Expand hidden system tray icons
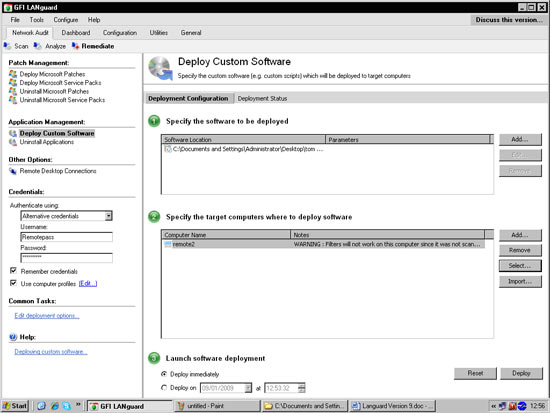The image size is (550, 413). point(494,406)
